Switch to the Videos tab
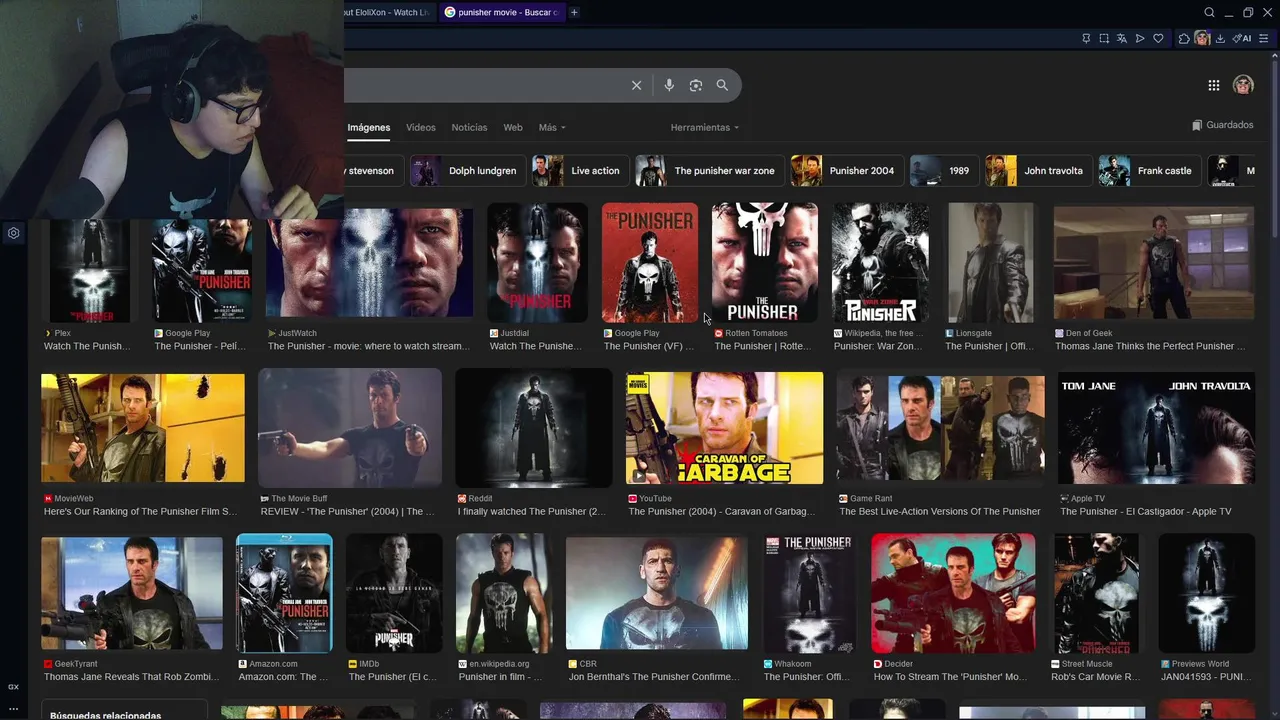Viewport: 1280px width, 720px height. click(421, 127)
